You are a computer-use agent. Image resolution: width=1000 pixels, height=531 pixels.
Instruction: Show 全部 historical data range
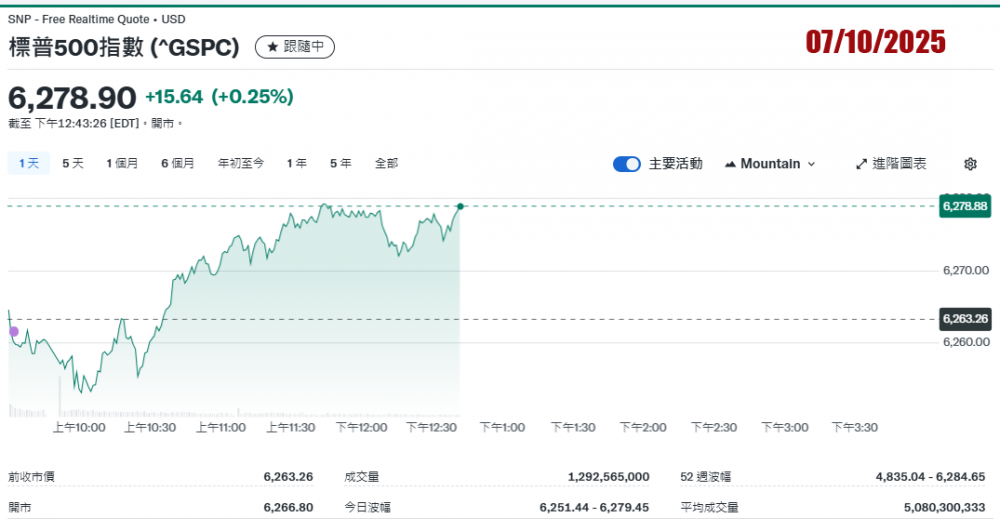click(386, 163)
